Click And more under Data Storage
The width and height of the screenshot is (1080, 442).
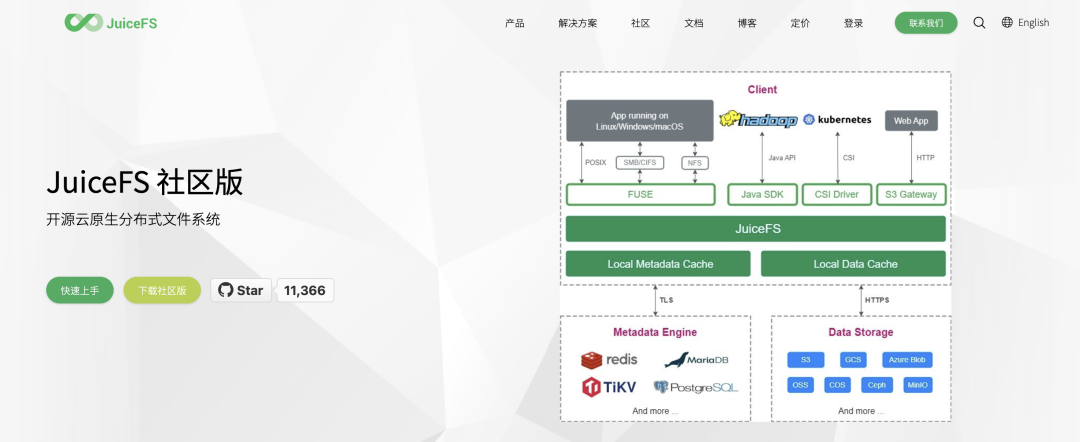pos(860,411)
